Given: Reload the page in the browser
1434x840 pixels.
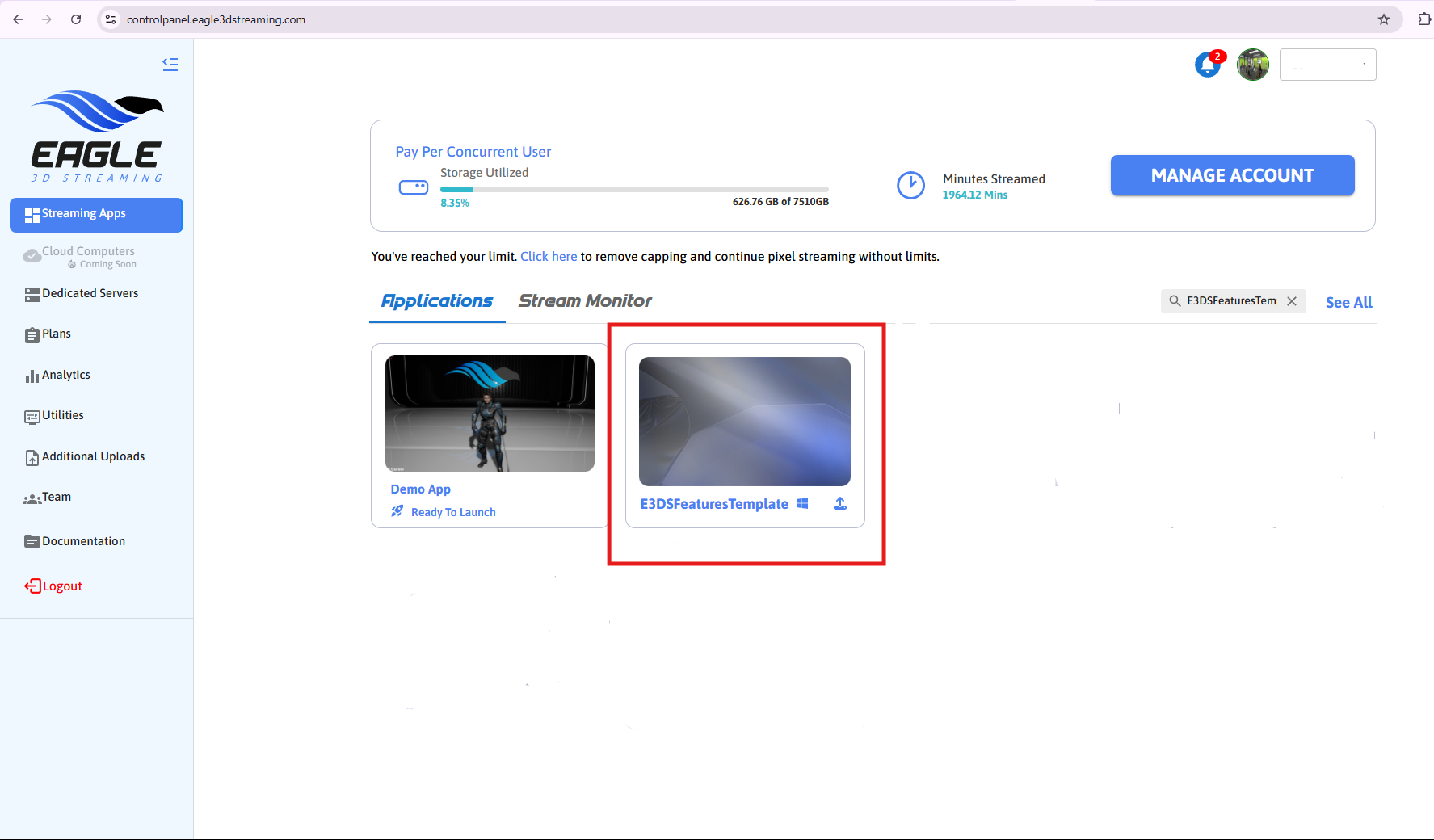Looking at the screenshot, I should pyautogui.click(x=76, y=19).
